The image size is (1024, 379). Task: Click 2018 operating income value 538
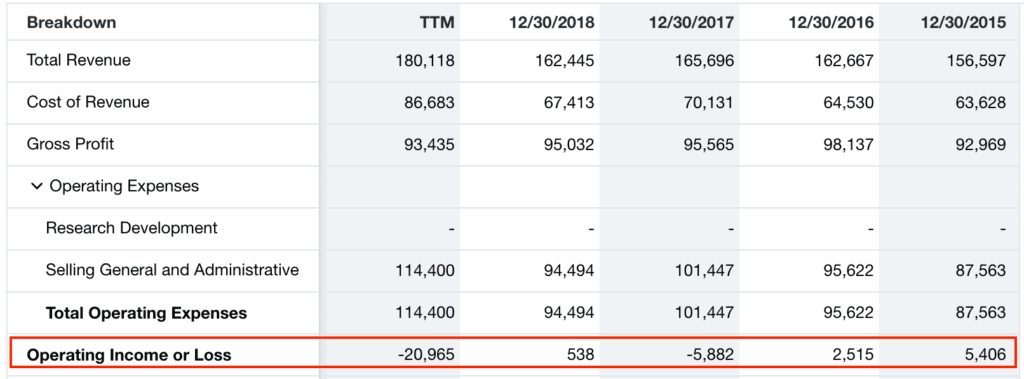click(581, 355)
